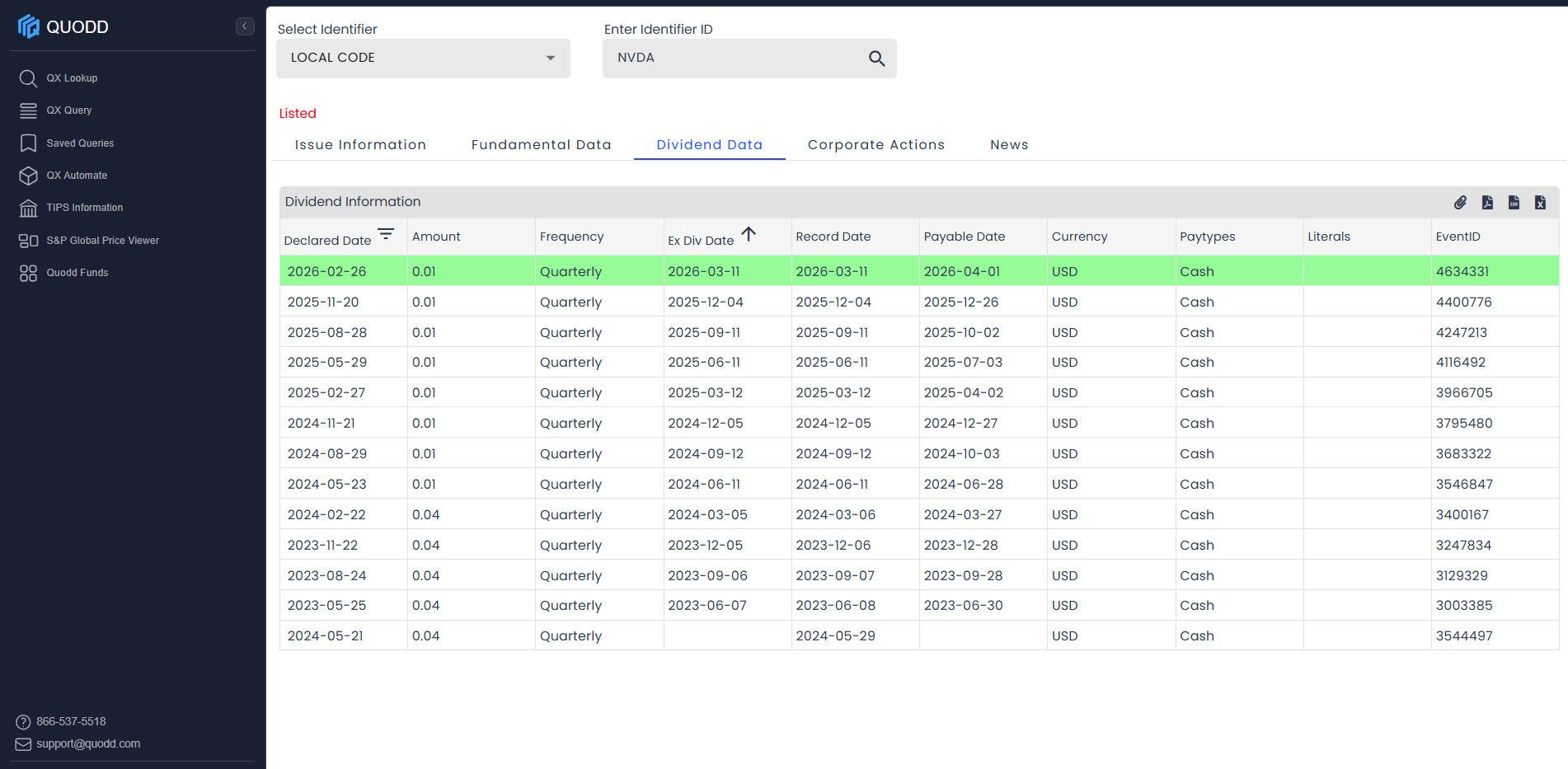Select the Dividend Data tab
Viewport: 1568px width, 769px height.
click(x=709, y=145)
